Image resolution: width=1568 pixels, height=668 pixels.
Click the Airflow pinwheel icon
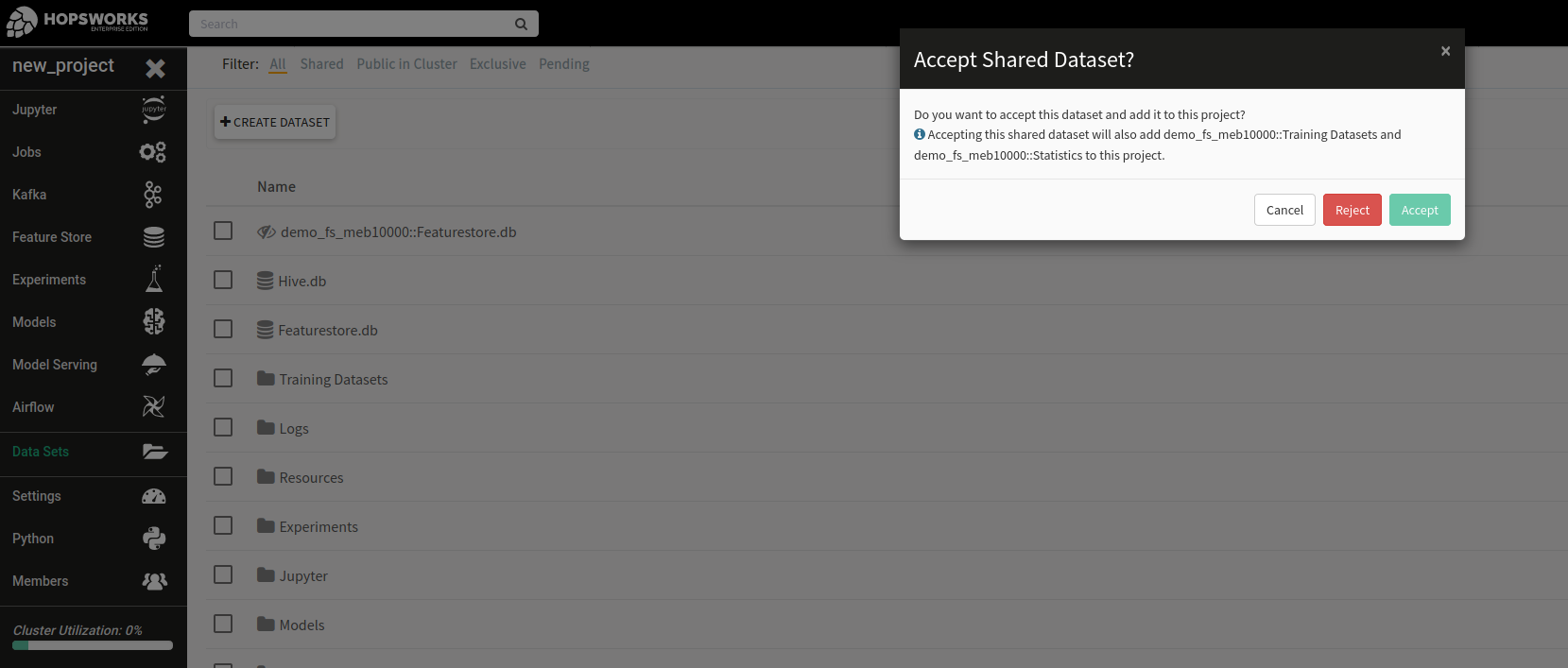point(153,406)
